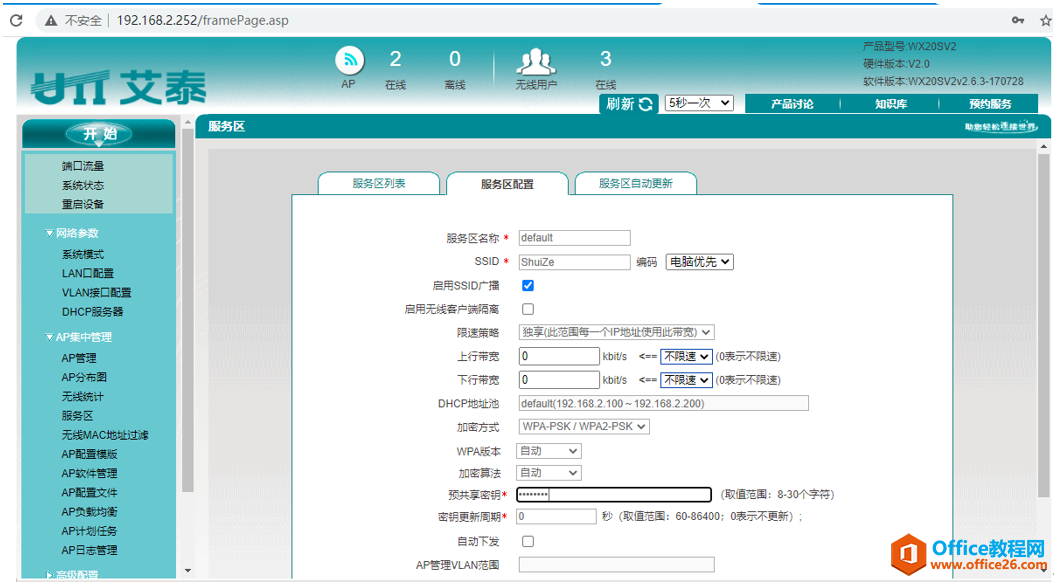Open 系统状态 in sidebar

pos(83,185)
